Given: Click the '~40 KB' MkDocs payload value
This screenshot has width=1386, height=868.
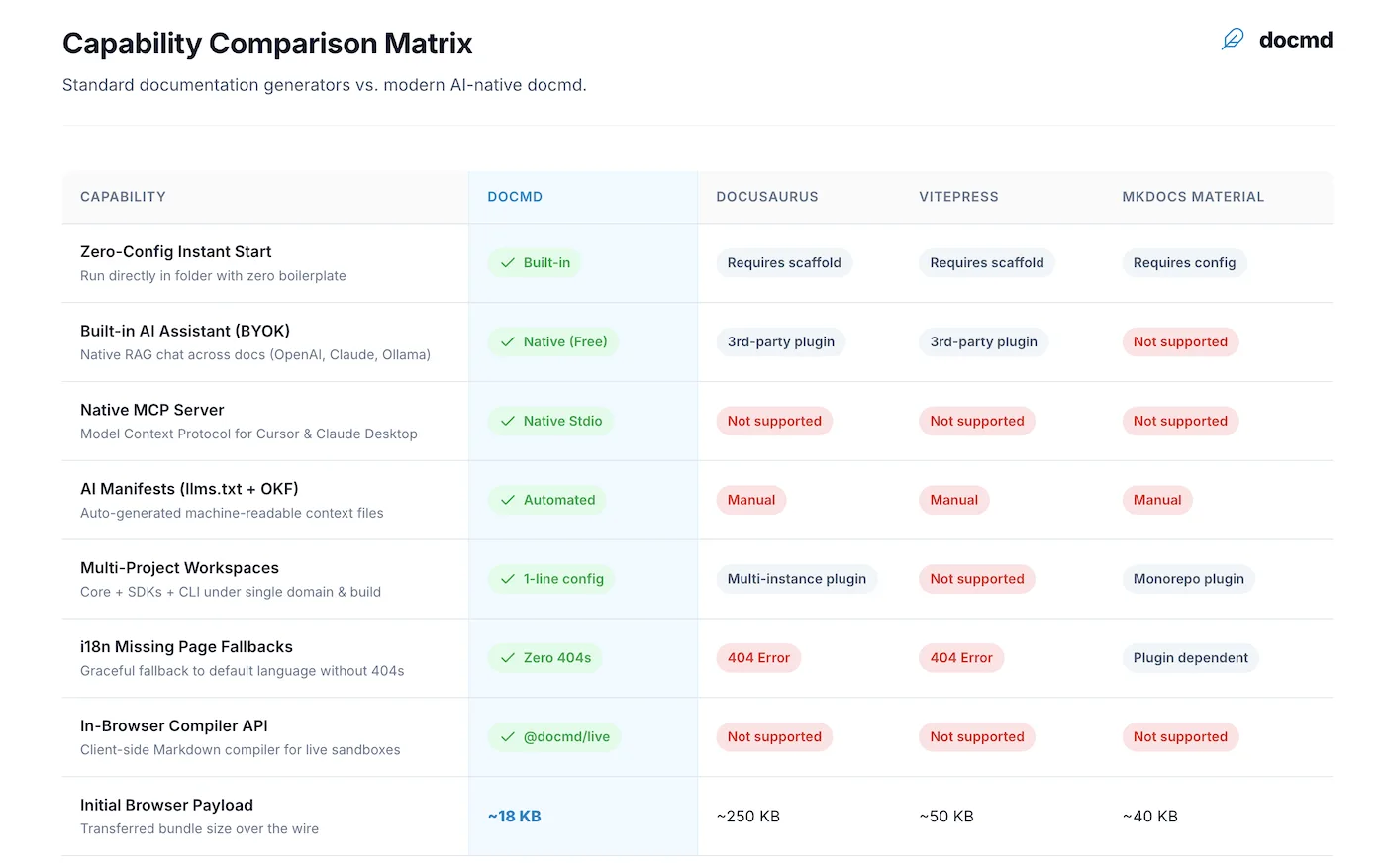Looking at the screenshot, I should pos(1150,817).
